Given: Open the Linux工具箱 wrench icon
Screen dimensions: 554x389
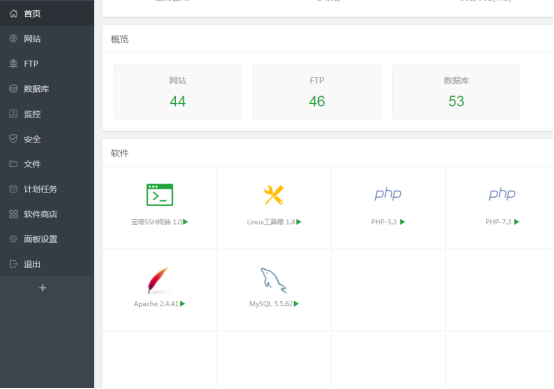Looking at the screenshot, I should tap(274, 195).
